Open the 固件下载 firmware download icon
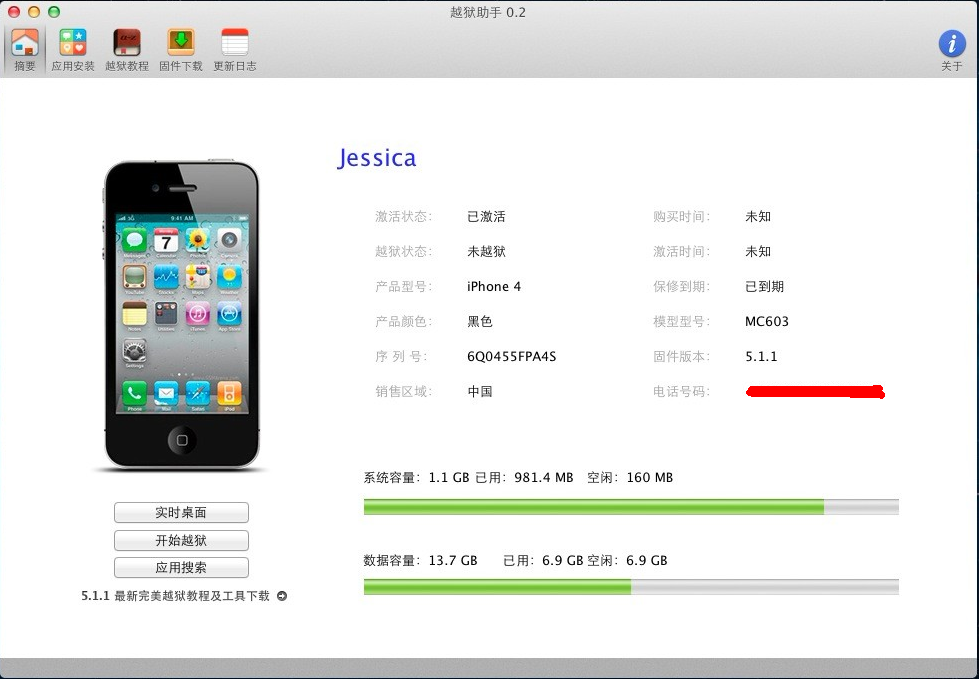979x679 pixels. (181, 49)
